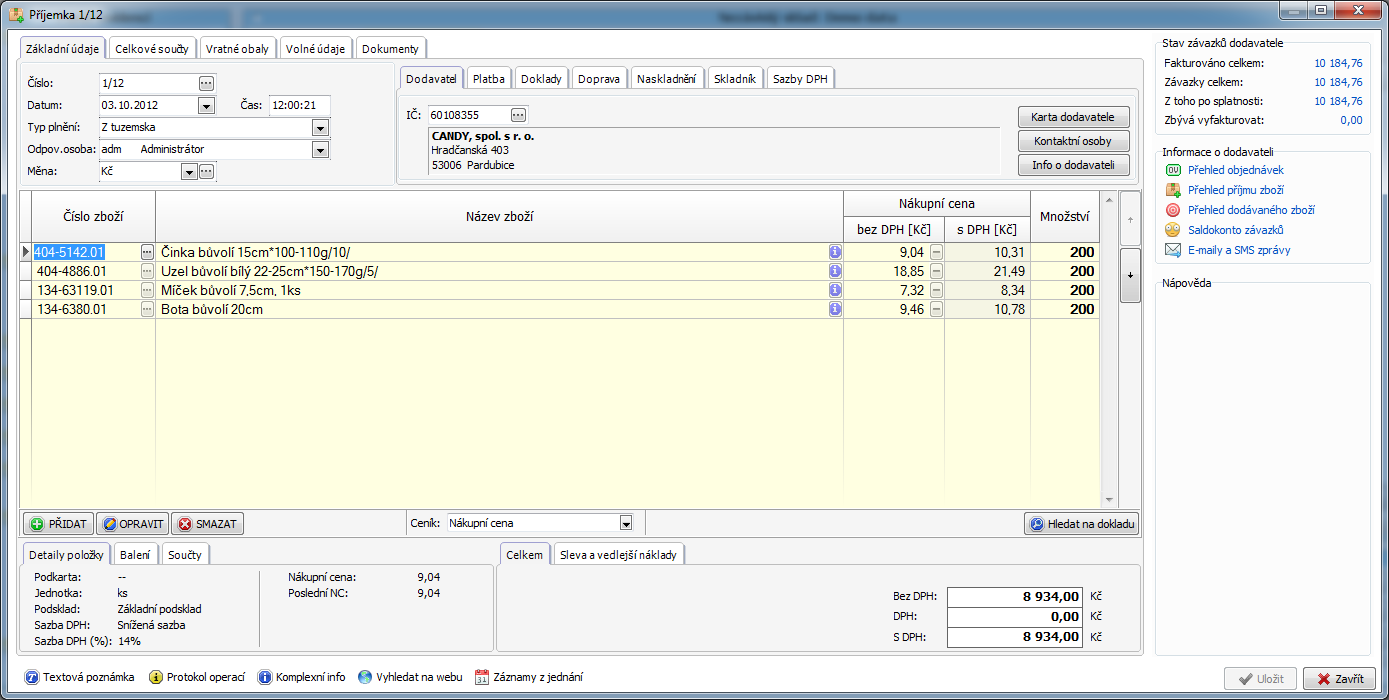
Task: Open Saldokonto závazků link
Action: (x=1235, y=230)
